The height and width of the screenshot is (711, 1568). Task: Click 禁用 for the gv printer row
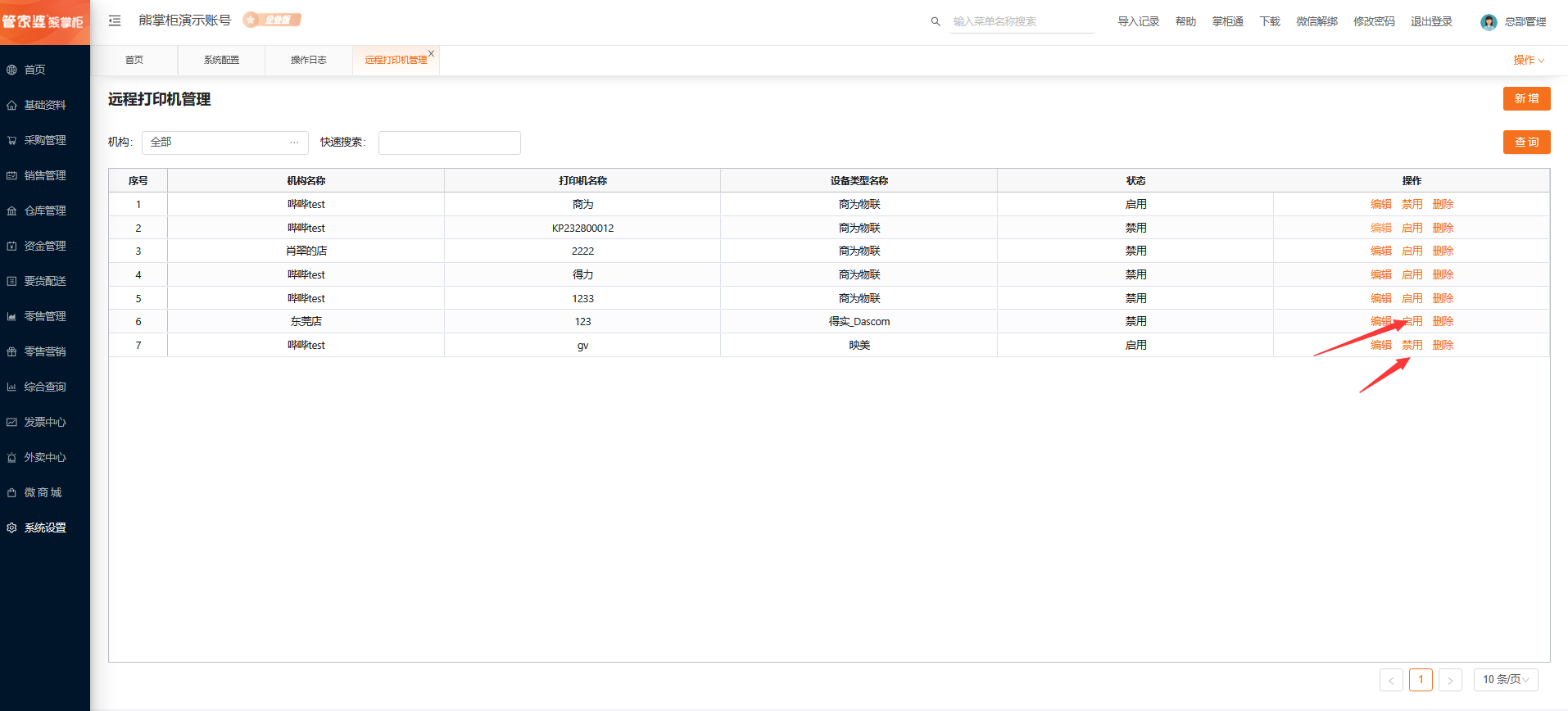point(1412,345)
